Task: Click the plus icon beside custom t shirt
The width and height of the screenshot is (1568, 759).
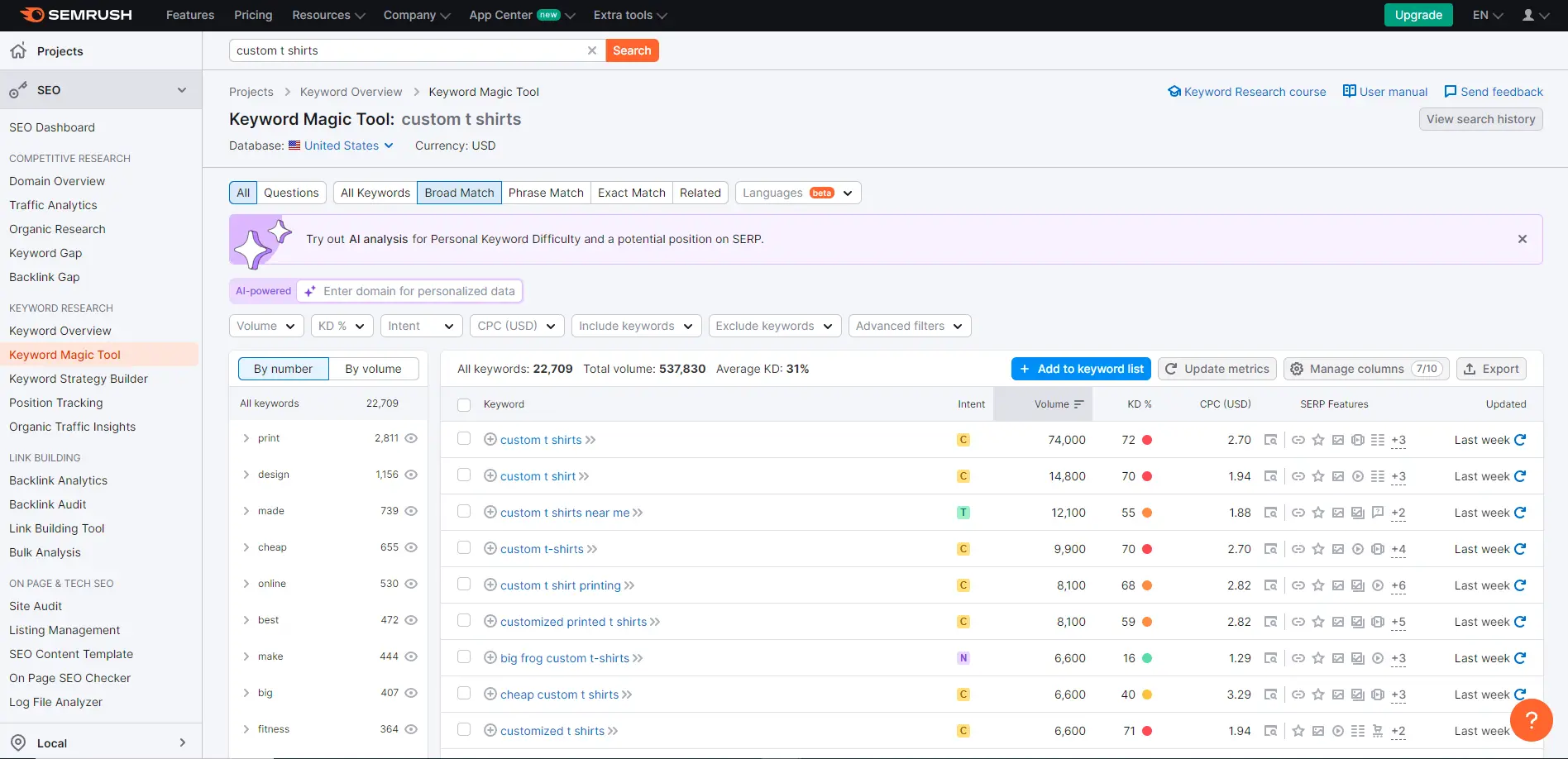Action: coord(490,475)
